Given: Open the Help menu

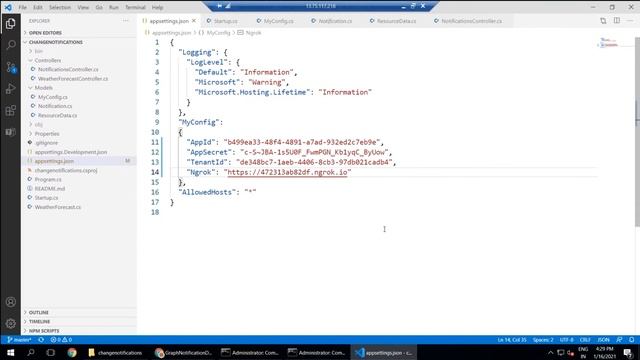Looking at the screenshot, I should [x=158, y=7].
